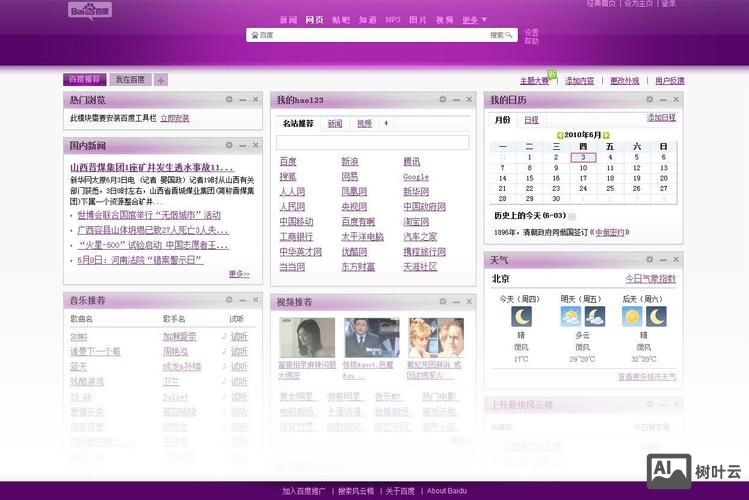Viewport: 749px width, 500px height.
Task: Select 视频 in the top navigation
Action: pos(445,20)
